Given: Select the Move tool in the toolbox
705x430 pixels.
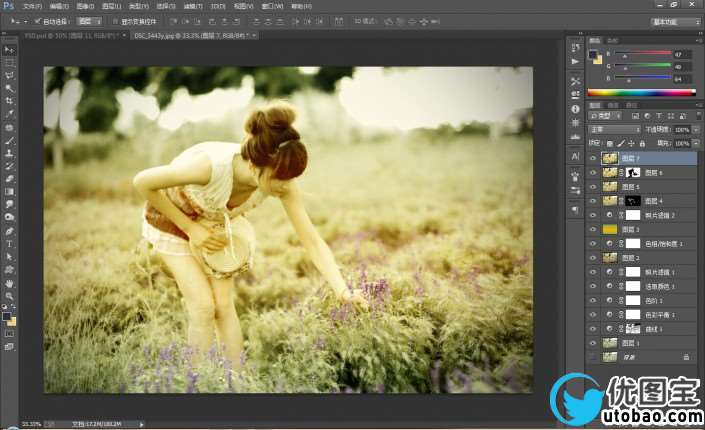Looking at the screenshot, I should pos(9,50).
